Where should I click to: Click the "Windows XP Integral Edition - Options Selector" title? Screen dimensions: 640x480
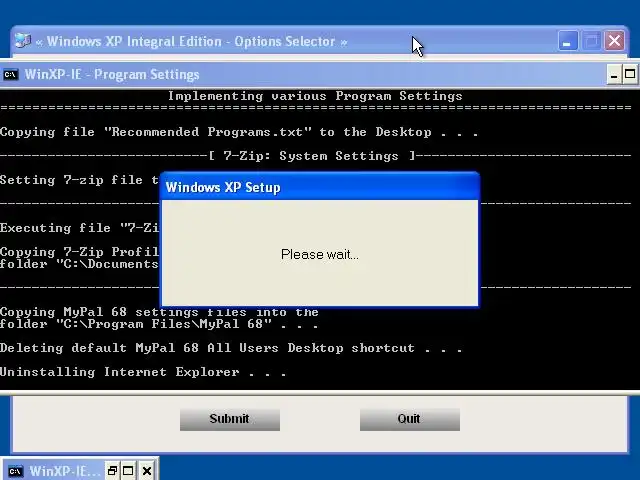[x=191, y=41]
